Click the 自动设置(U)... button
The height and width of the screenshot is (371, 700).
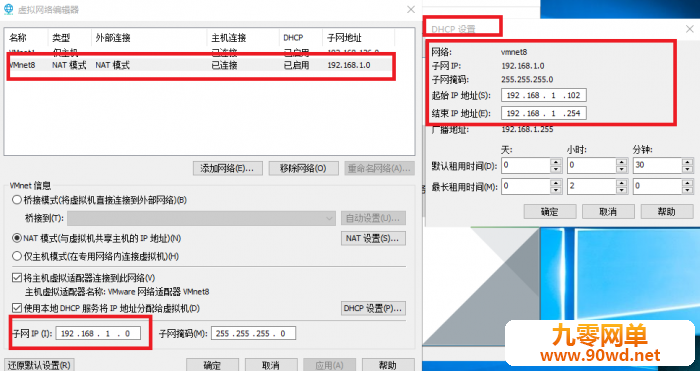373,218
